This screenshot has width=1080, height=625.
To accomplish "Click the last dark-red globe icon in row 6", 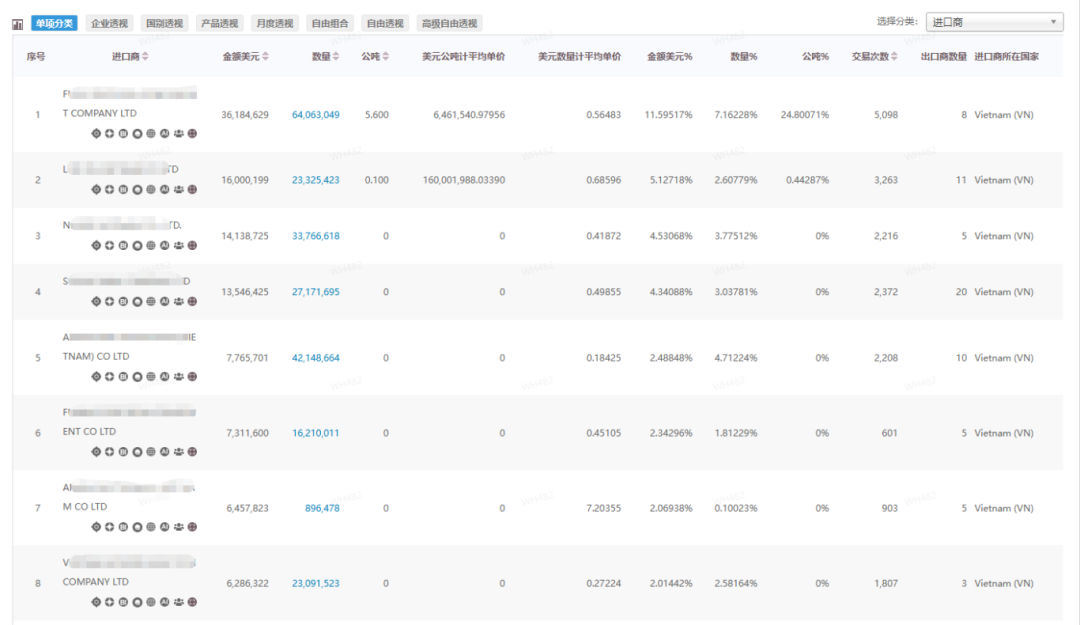I will (192, 452).
